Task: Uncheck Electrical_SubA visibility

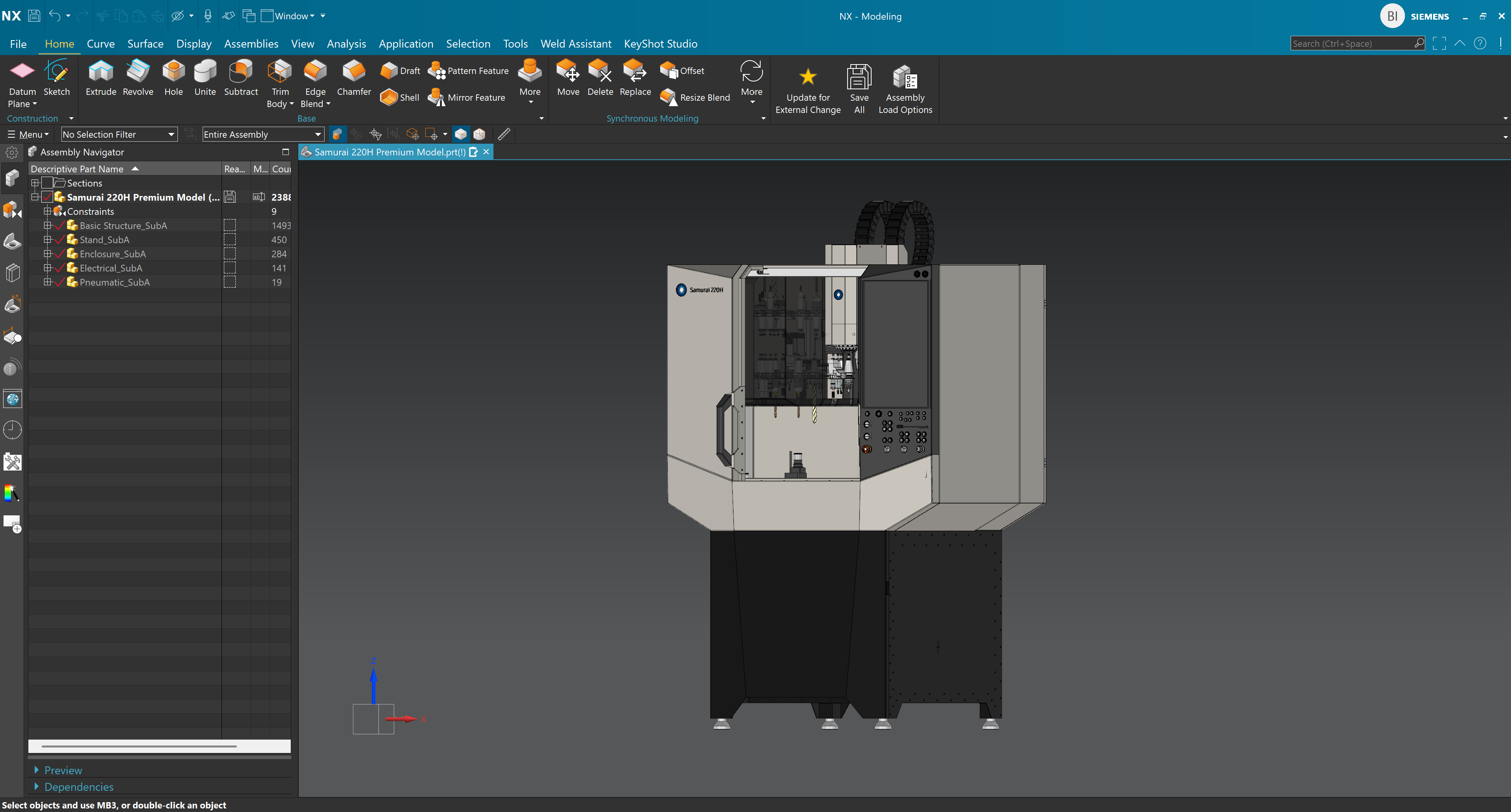Action: coord(60,268)
